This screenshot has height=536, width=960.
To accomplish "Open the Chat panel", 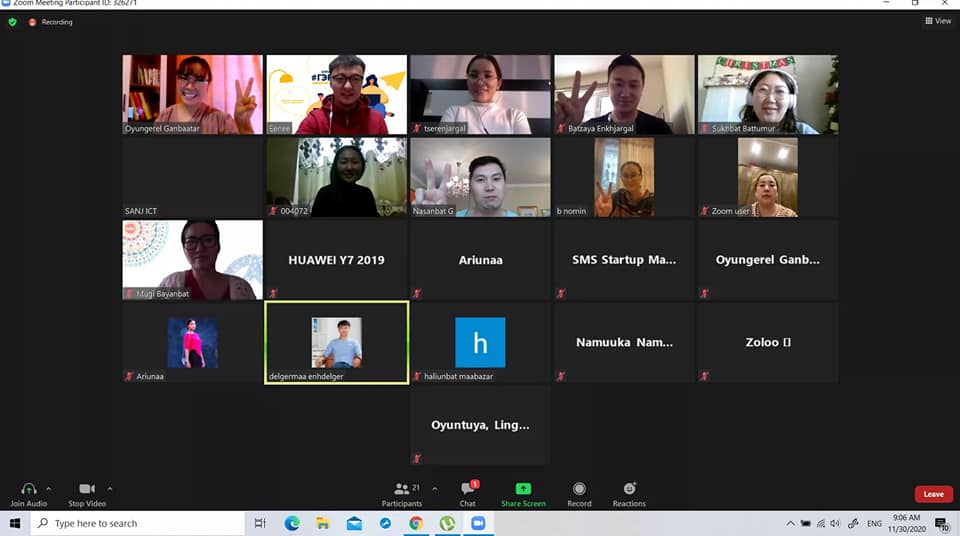I will tap(467, 490).
